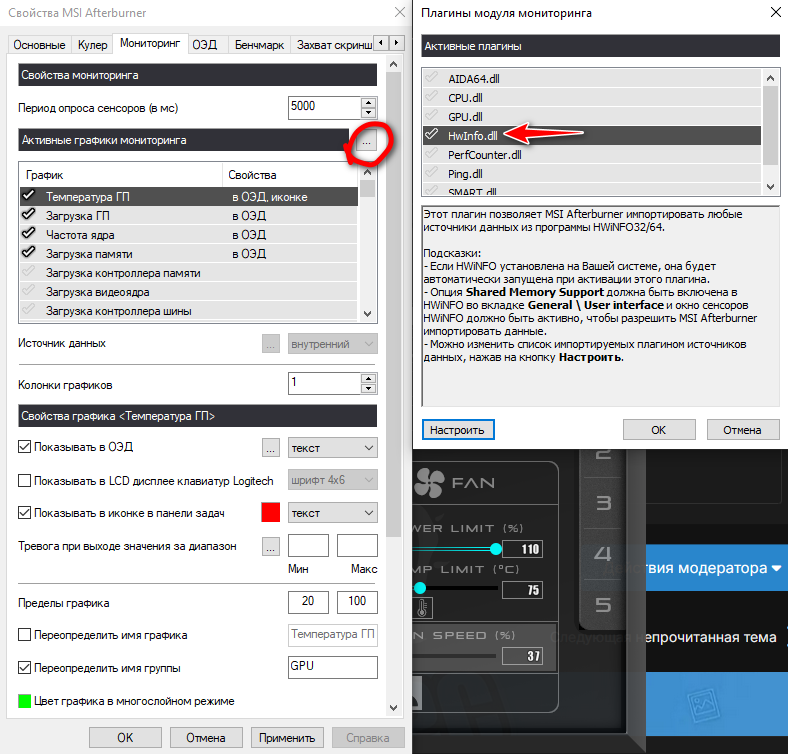This screenshot has height=754, width=788.
Task: Toggle HwInfo.dll plugin checkmark
Action: point(431,135)
